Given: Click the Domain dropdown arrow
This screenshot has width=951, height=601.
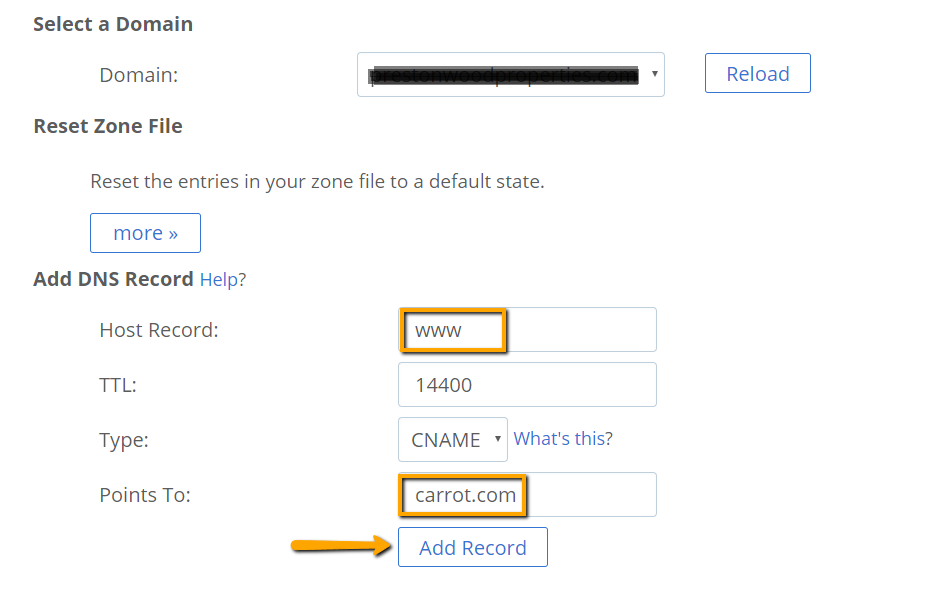Looking at the screenshot, I should pyautogui.click(x=654, y=74).
